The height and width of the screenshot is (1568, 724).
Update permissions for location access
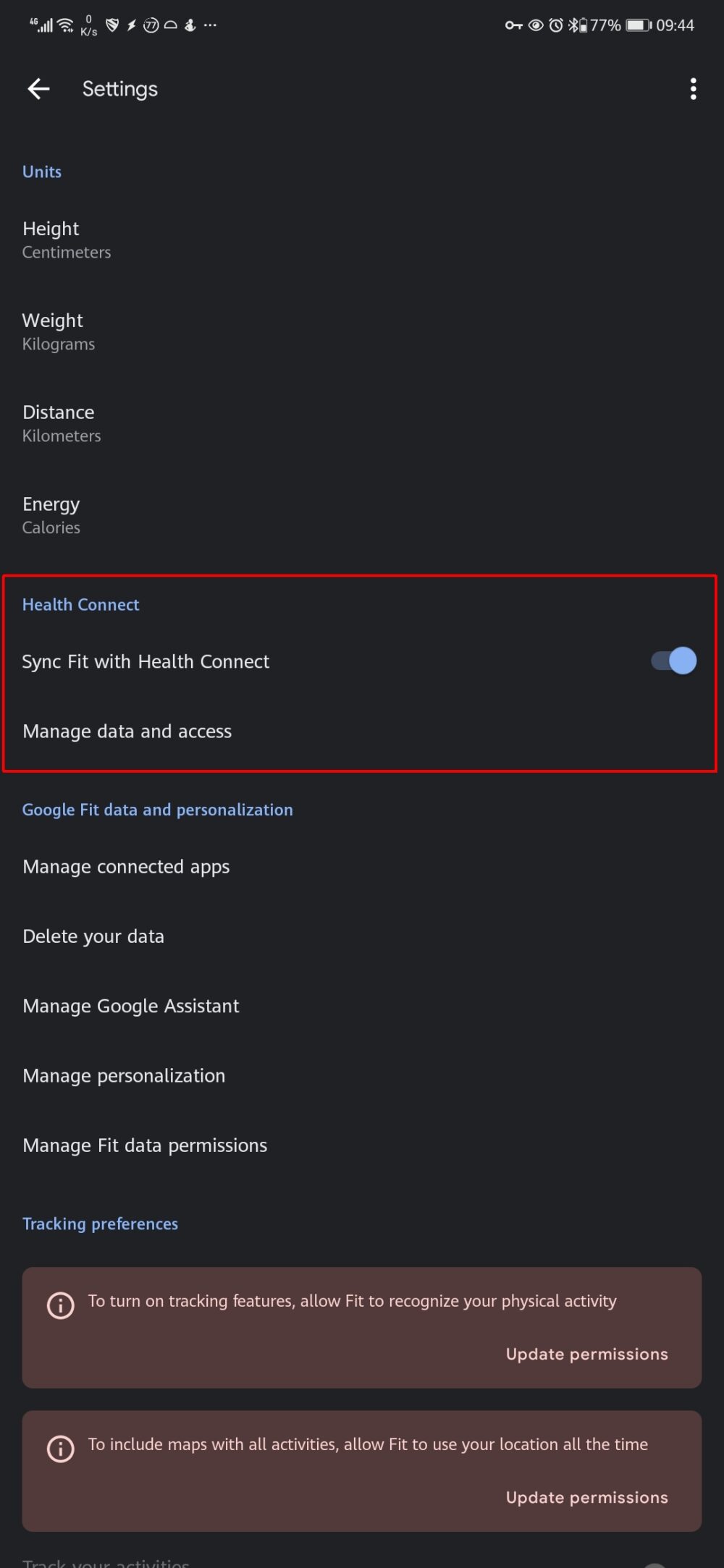(x=586, y=1497)
